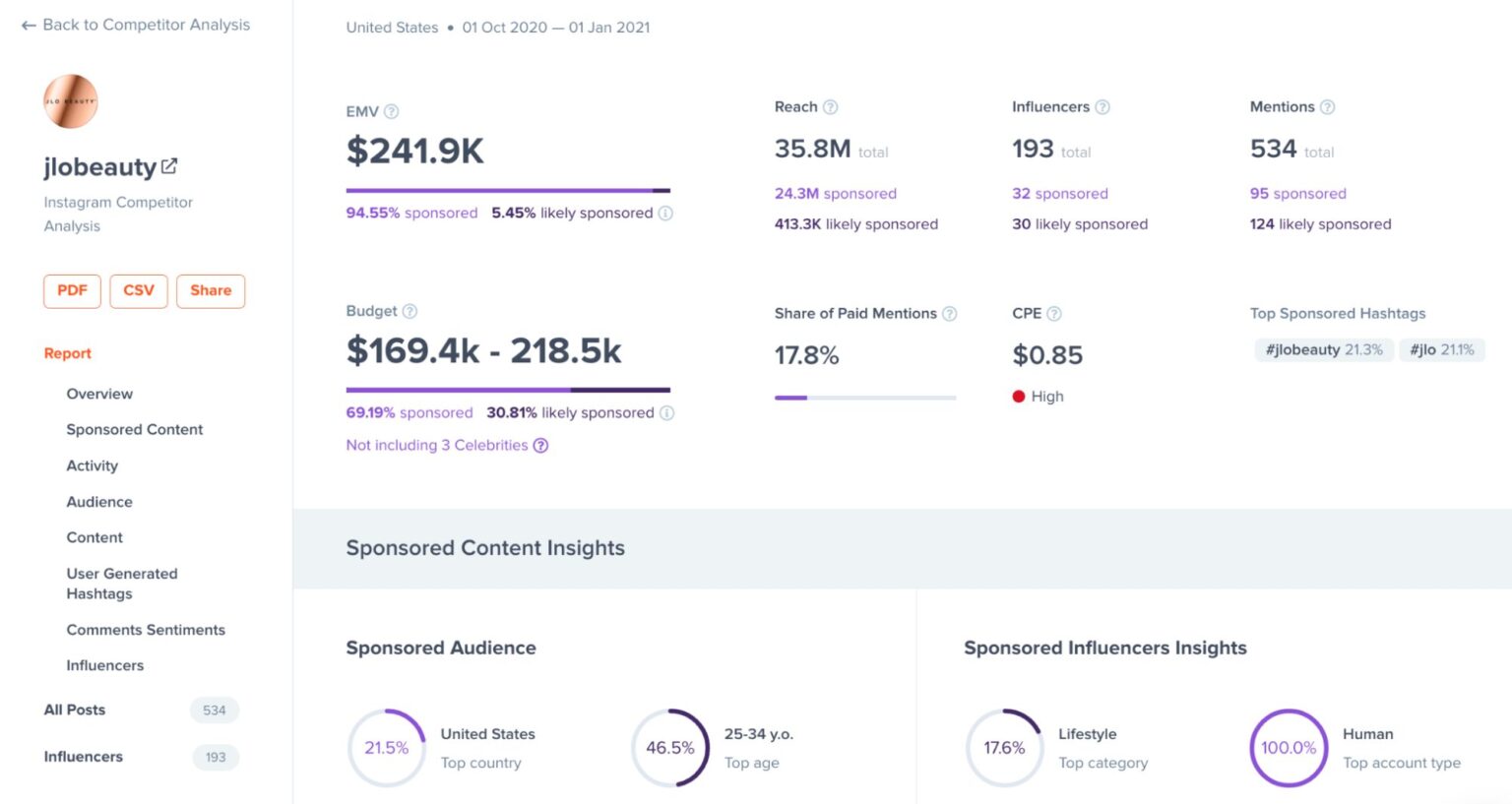Open jlobeauty's Instagram via external link icon
1512x804 pixels.
click(x=169, y=166)
